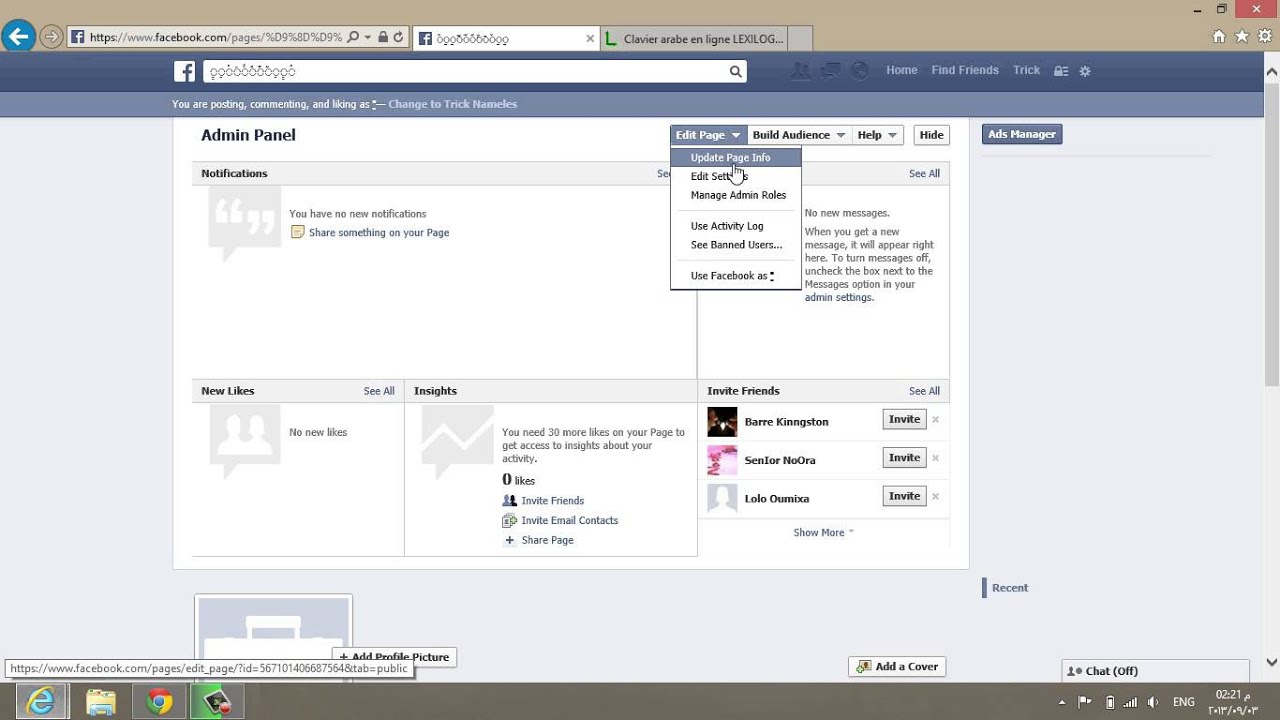Open Internet Explorer from the taskbar
This screenshot has height=720, width=1280.
pos(41,702)
